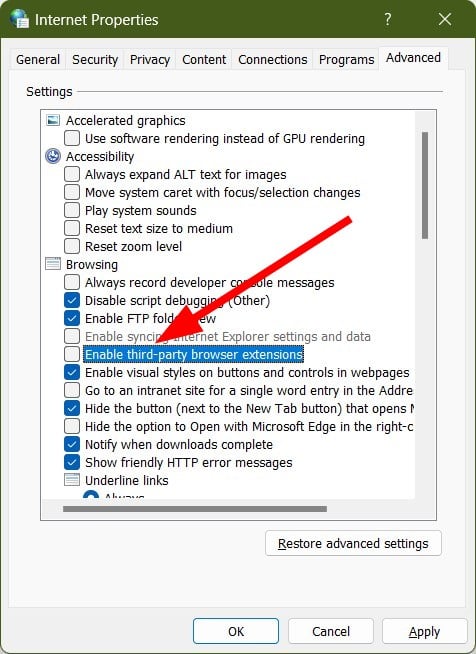The height and width of the screenshot is (654, 476).
Task: Go to the Connections tab
Action: [272, 60]
